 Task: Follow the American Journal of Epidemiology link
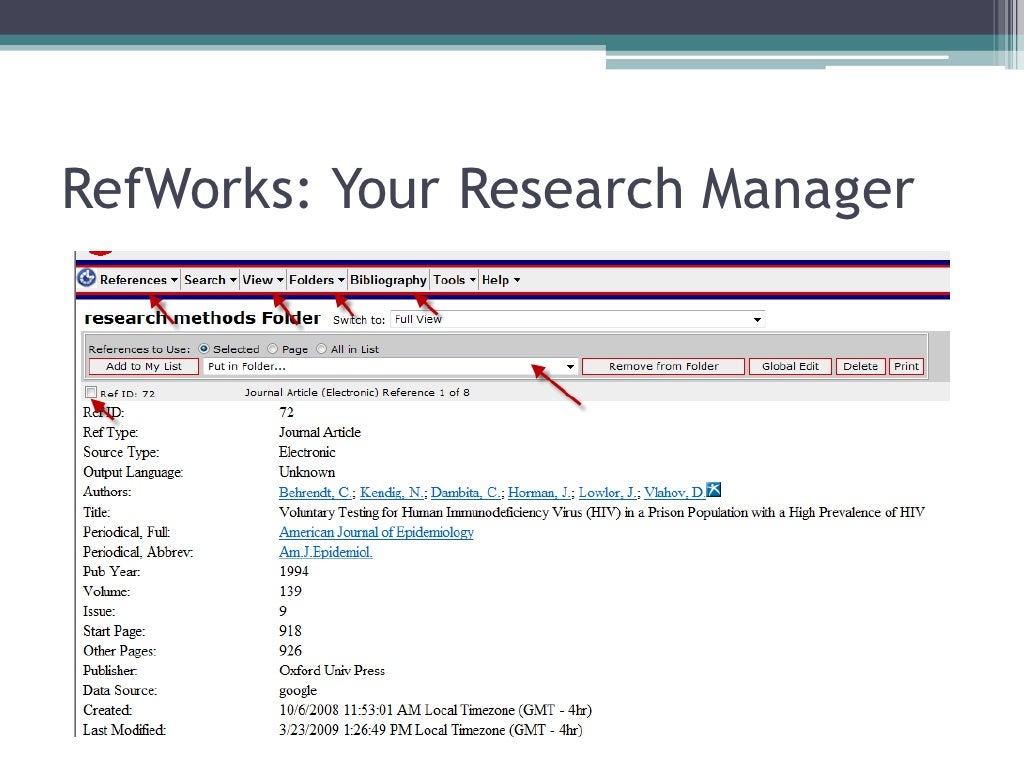tap(376, 532)
